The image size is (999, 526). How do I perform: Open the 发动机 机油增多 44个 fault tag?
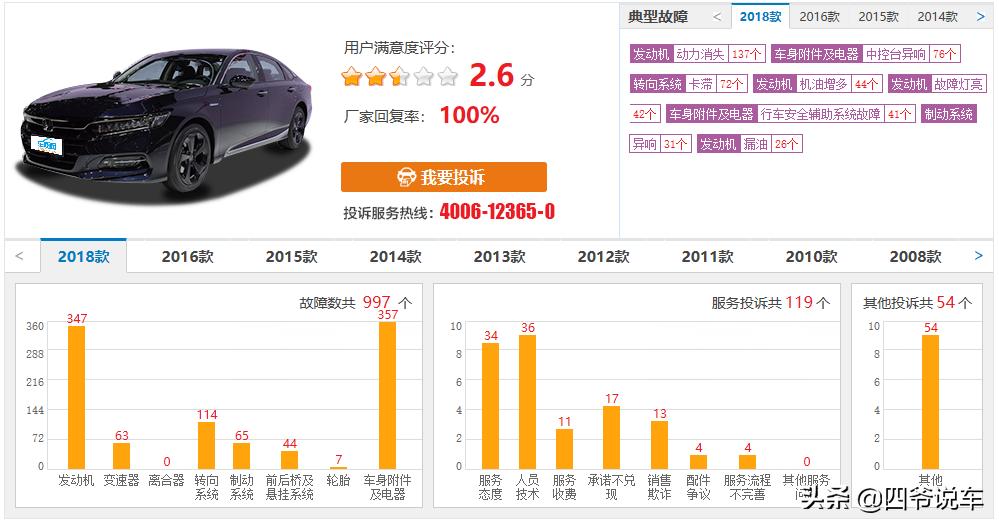pyautogui.click(x=817, y=84)
